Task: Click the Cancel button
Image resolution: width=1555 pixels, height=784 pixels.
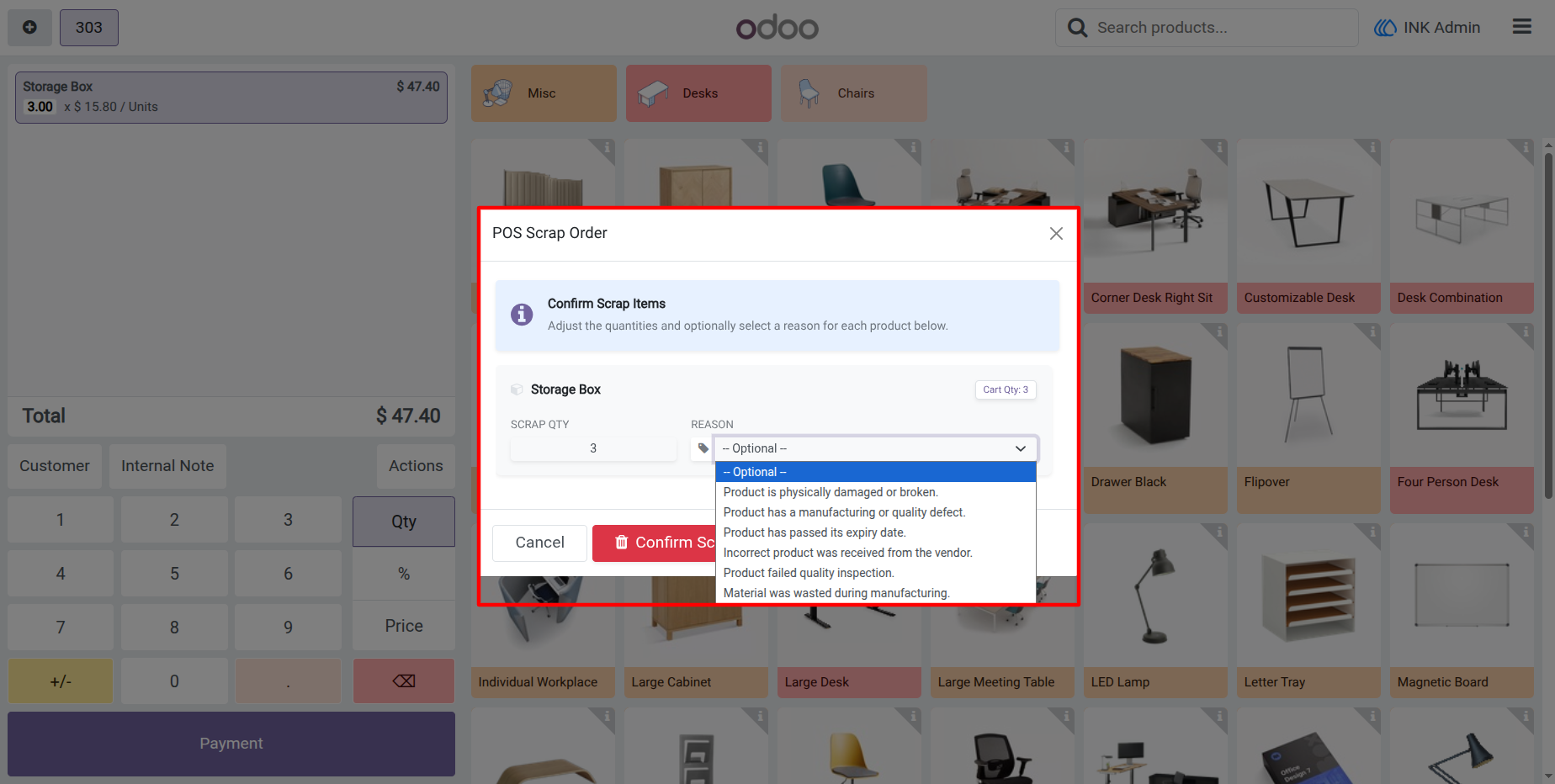Action: 539,543
